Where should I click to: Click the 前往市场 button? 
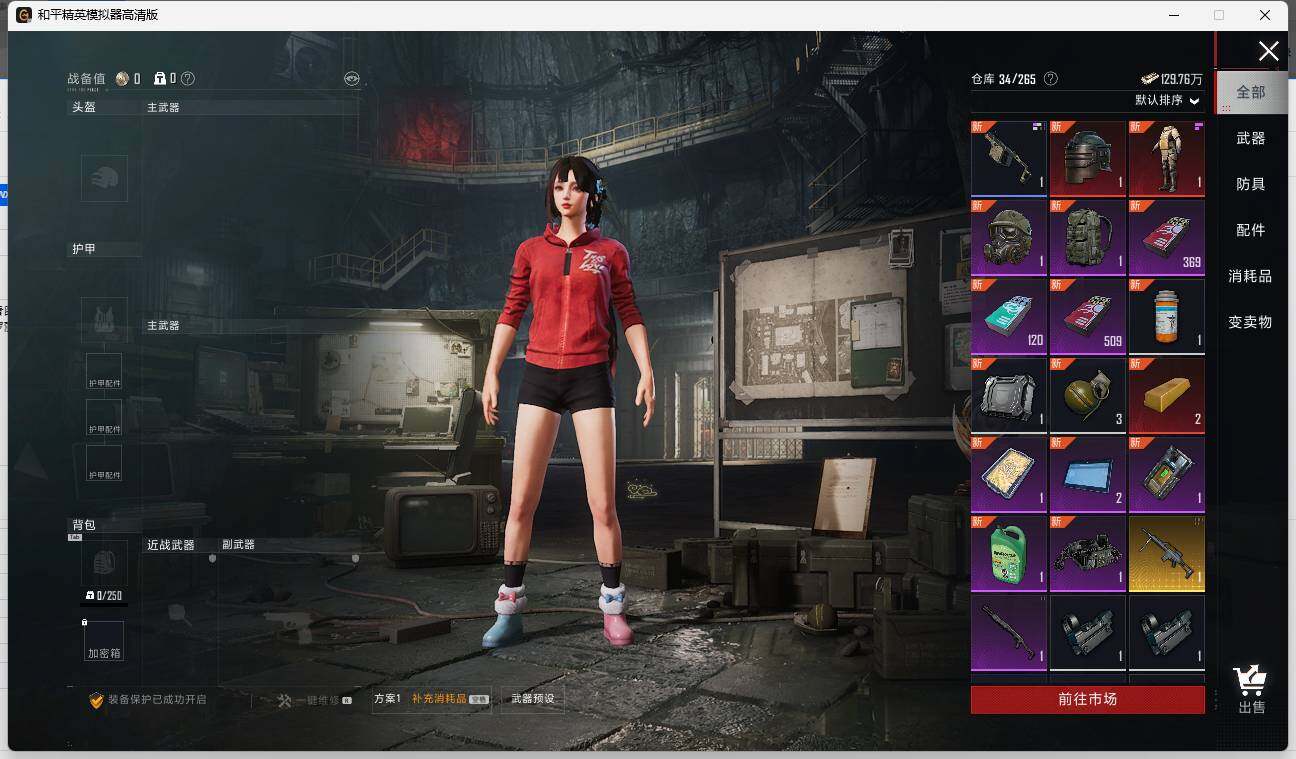pyautogui.click(x=1088, y=699)
